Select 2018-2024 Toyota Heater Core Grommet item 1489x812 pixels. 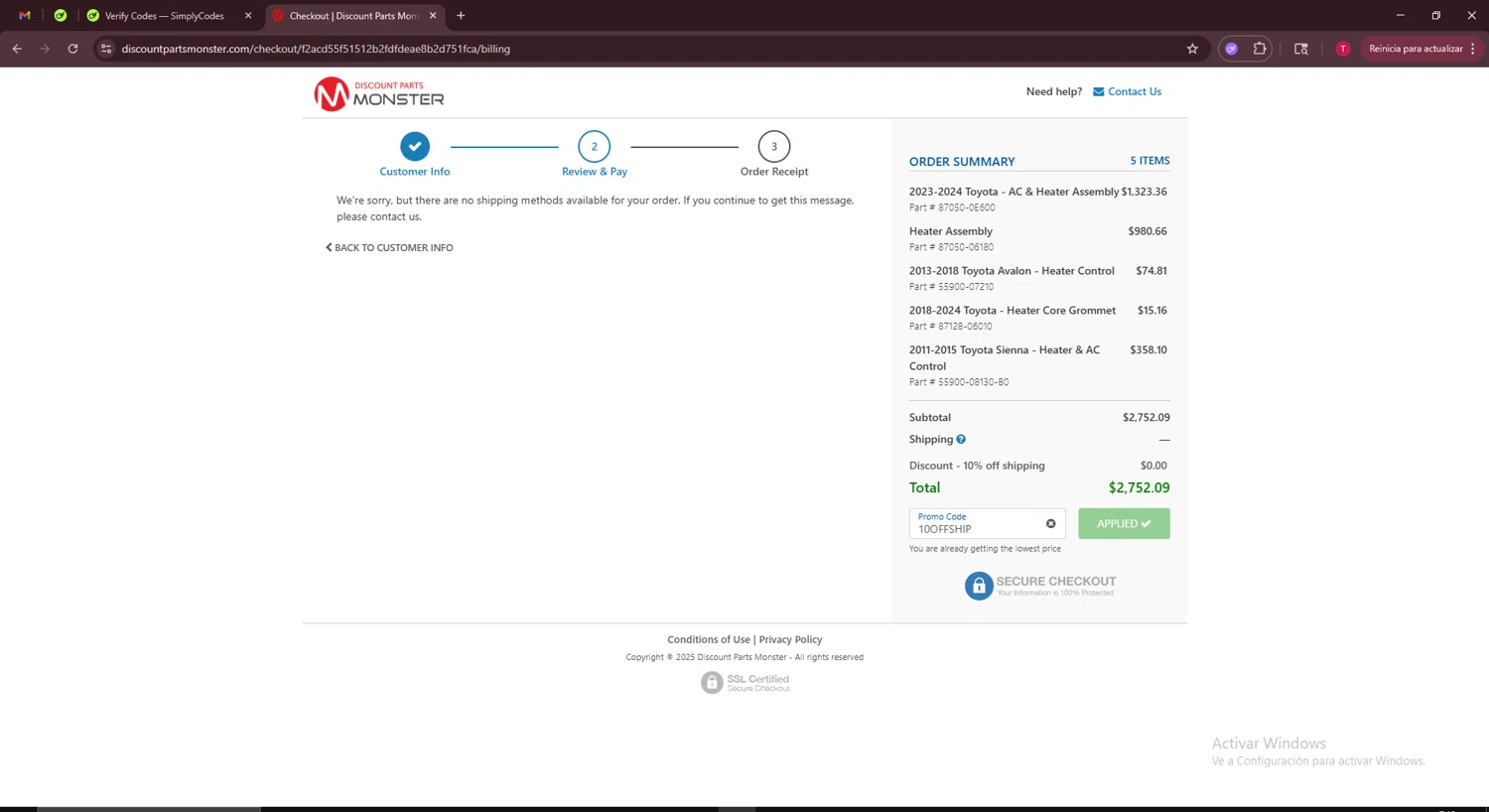point(1013,311)
